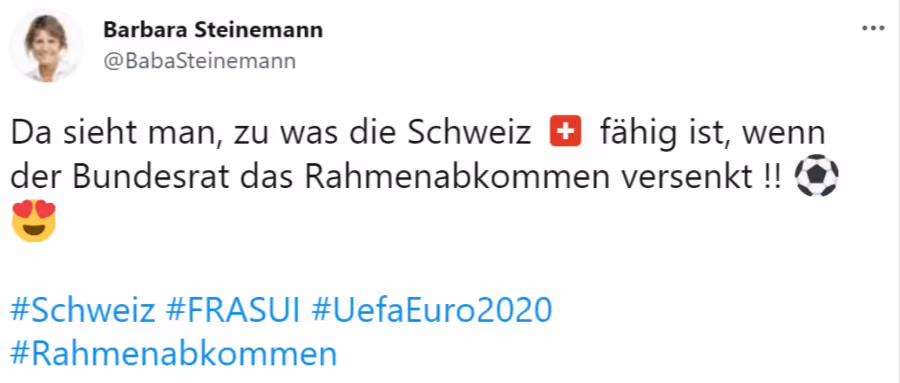Screen dimensions: 900x383
Task: Select the #Rahmenabkommen hashtag link
Action: [173, 354]
